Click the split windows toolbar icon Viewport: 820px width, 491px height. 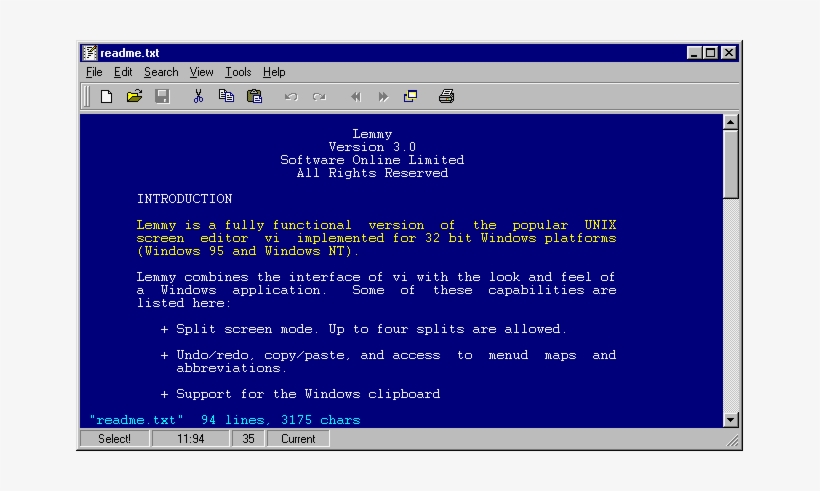[411, 96]
